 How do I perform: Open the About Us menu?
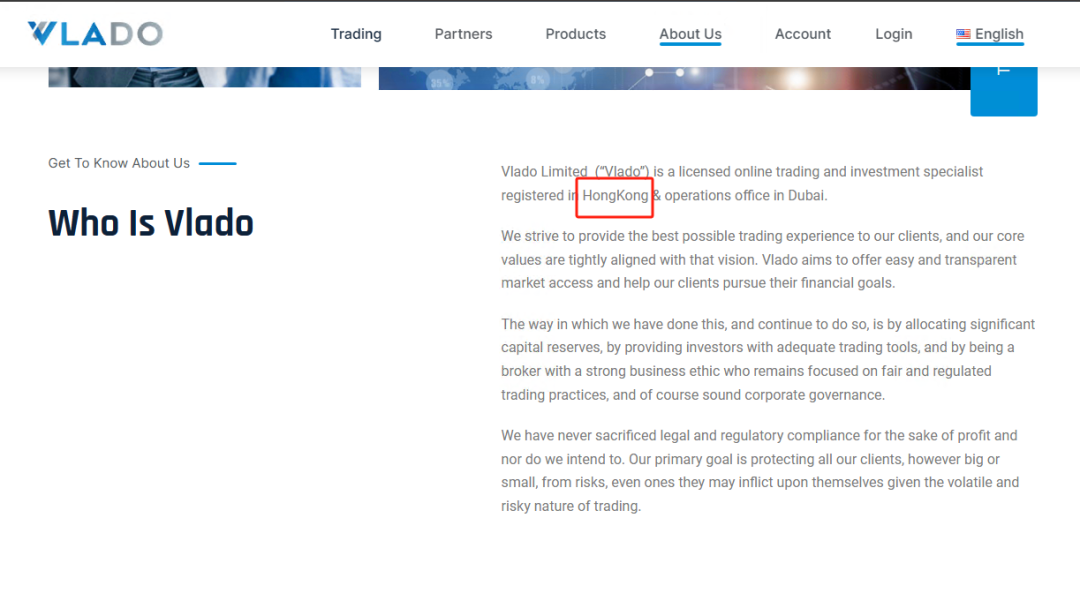[x=690, y=34]
